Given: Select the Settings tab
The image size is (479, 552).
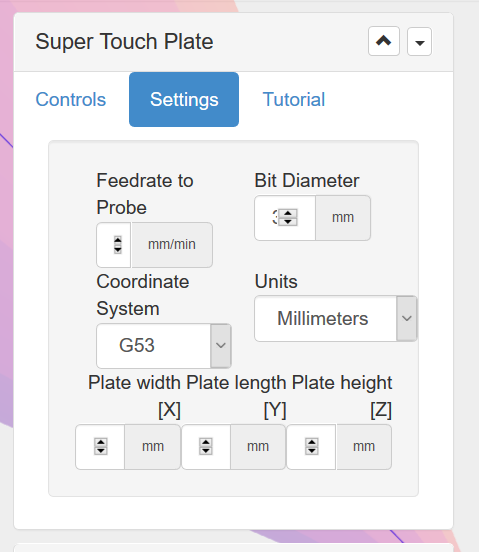Looking at the screenshot, I should click(184, 99).
